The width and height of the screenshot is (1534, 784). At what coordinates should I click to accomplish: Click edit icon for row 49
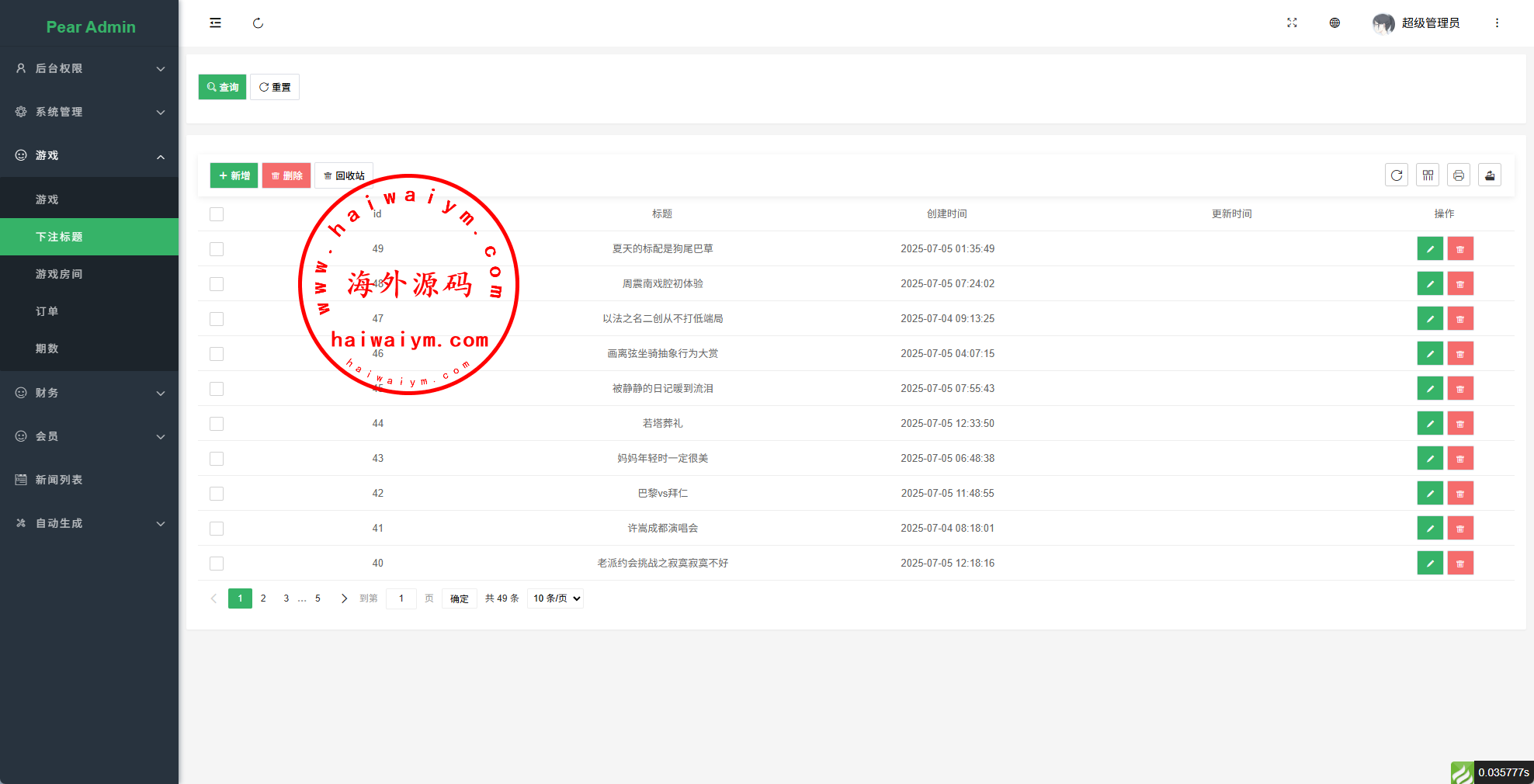pyautogui.click(x=1429, y=249)
